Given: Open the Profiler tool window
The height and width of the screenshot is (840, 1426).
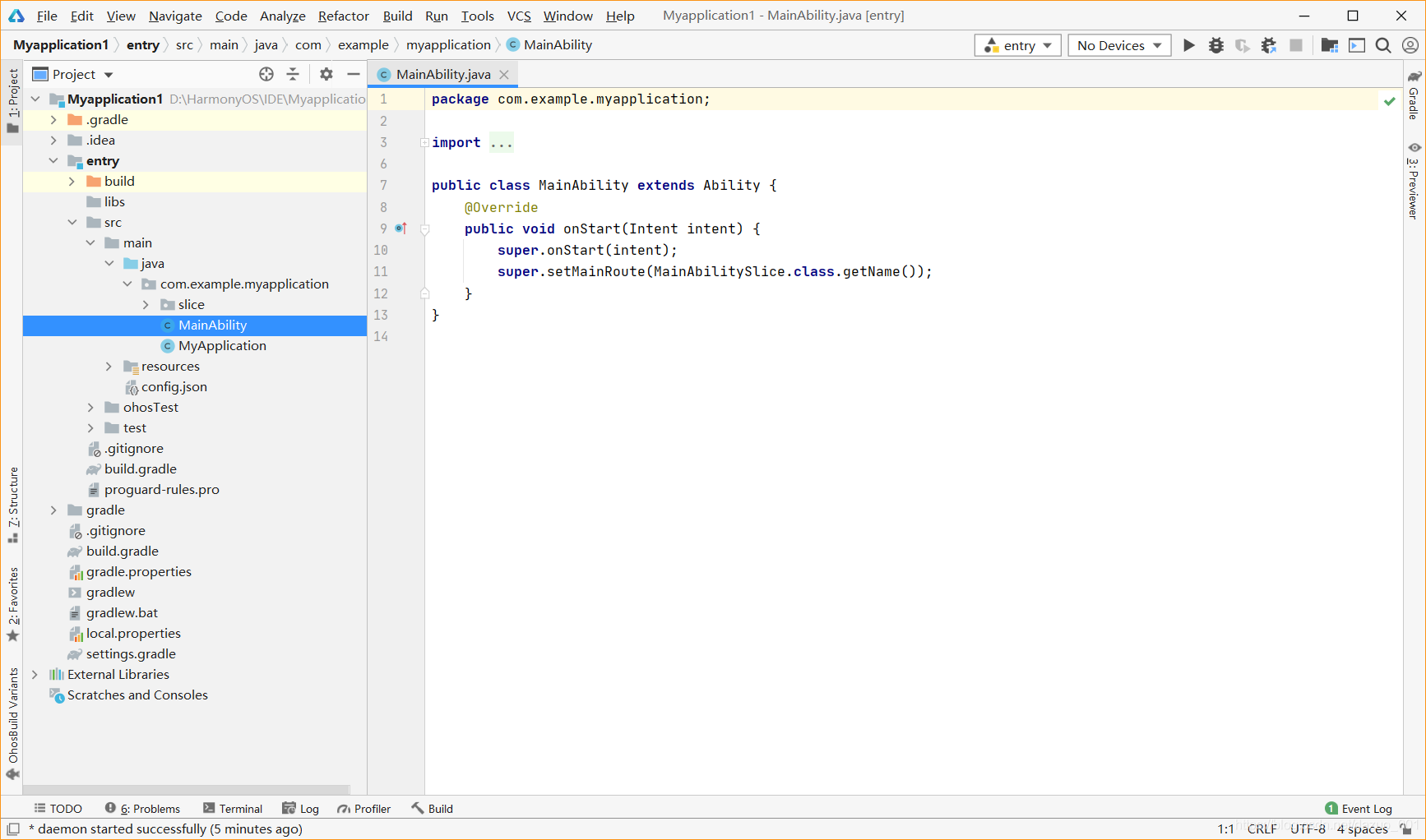Looking at the screenshot, I should pyautogui.click(x=364, y=809).
